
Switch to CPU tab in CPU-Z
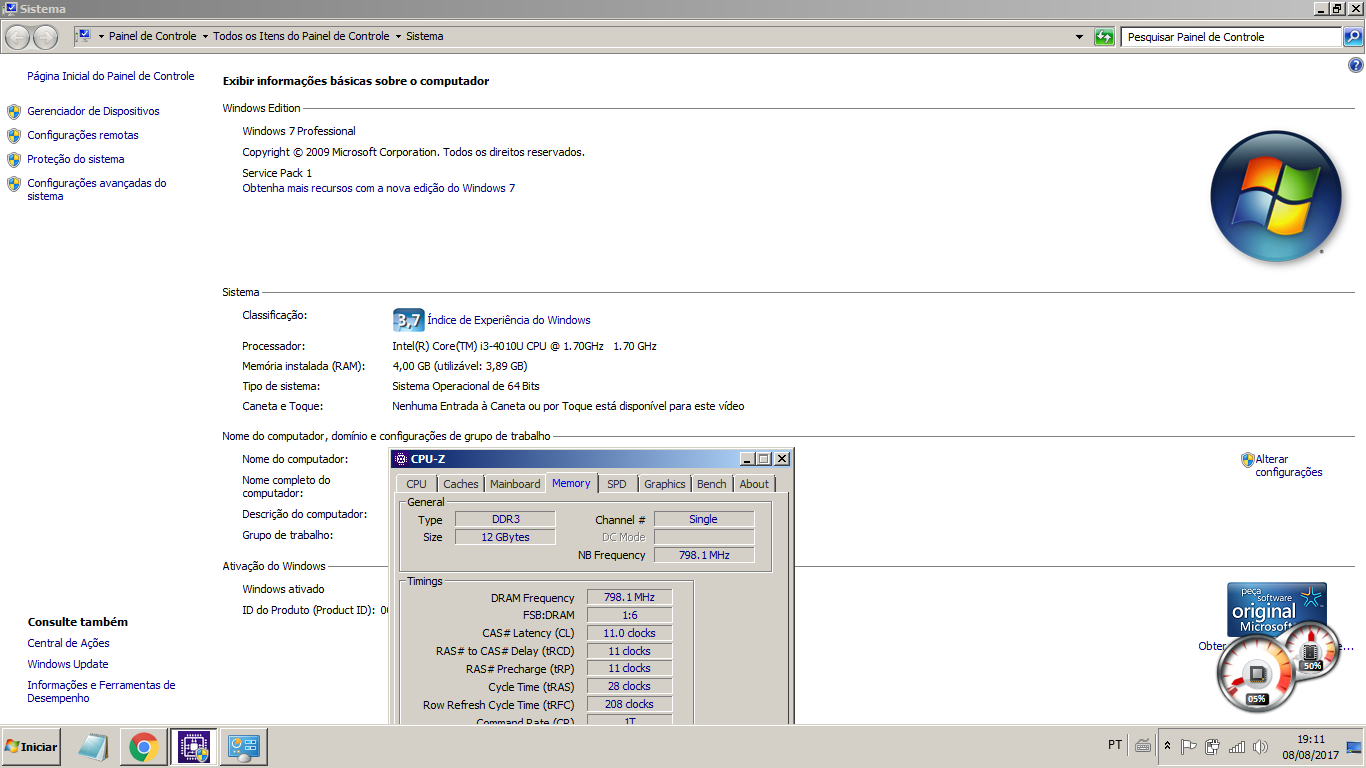(x=417, y=484)
